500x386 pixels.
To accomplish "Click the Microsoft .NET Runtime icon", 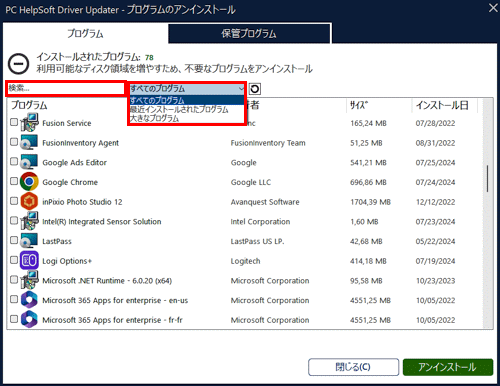I will [x=29, y=280].
